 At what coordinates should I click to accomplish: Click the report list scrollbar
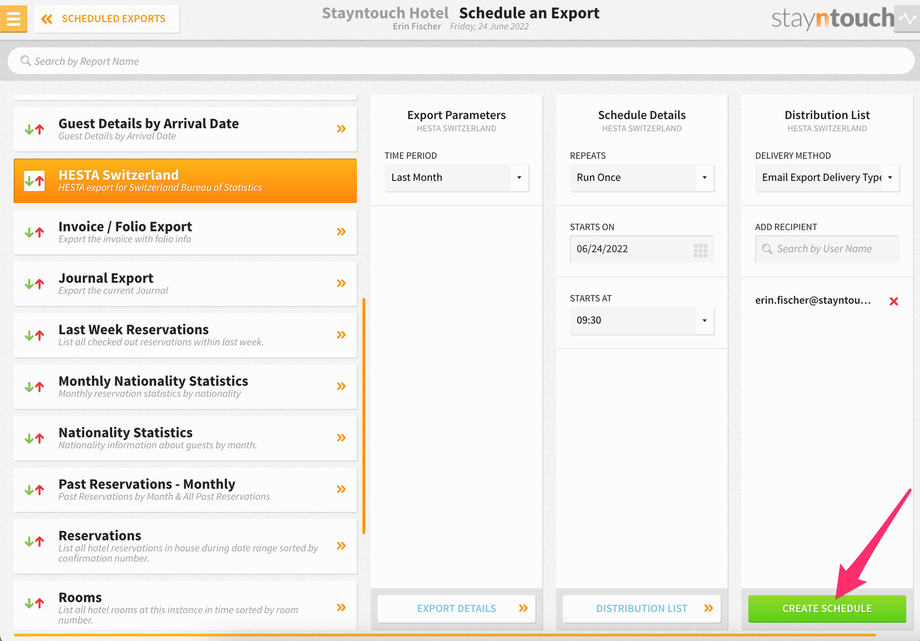364,416
